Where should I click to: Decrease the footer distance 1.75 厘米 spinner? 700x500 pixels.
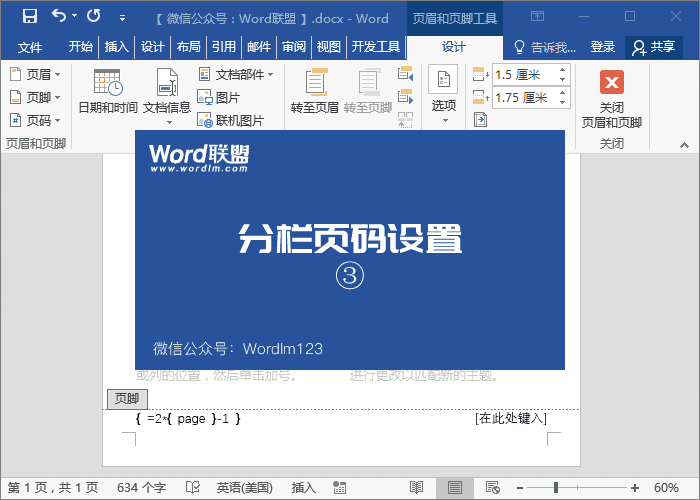click(x=562, y=103)
